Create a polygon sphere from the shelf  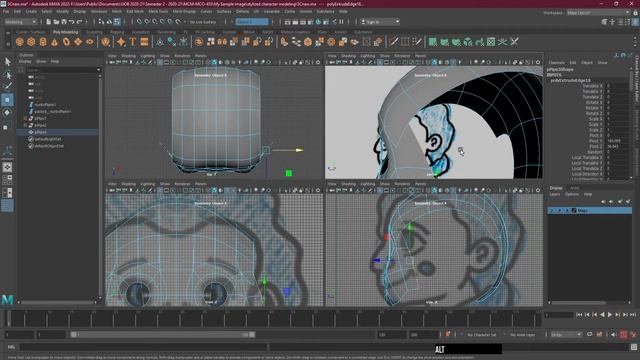point(19,42)
